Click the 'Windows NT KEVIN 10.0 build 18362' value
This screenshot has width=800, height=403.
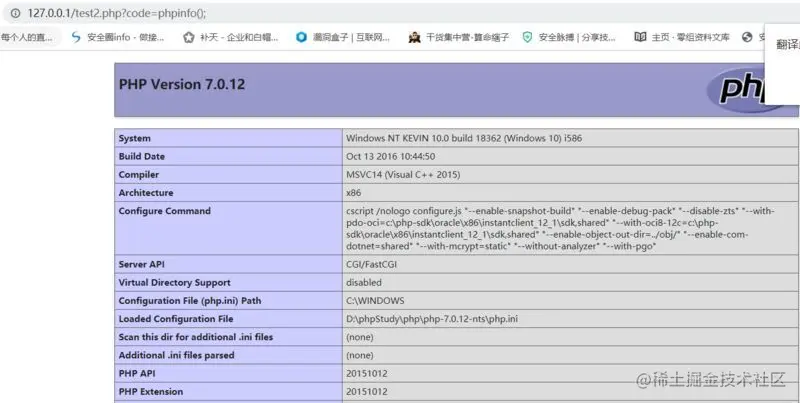(464, 138)
